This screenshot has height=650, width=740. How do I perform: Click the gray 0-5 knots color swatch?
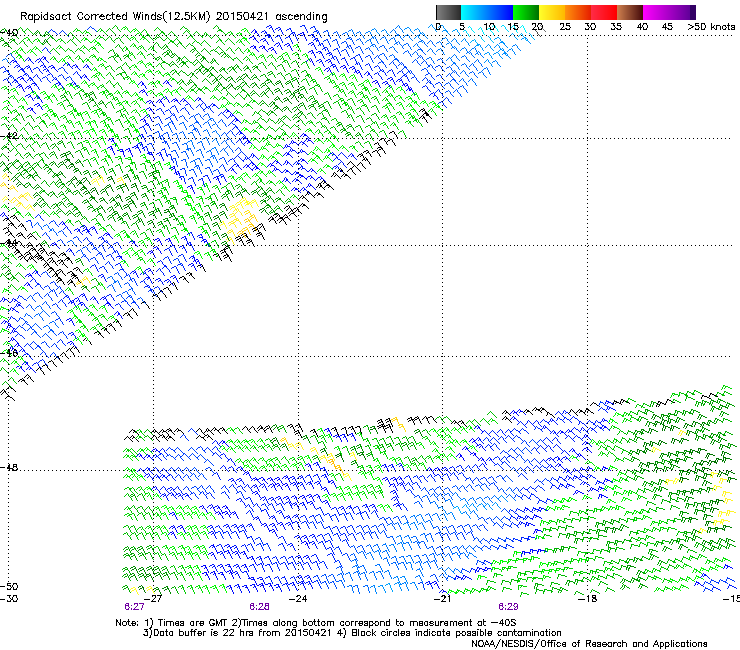[448, 12]
